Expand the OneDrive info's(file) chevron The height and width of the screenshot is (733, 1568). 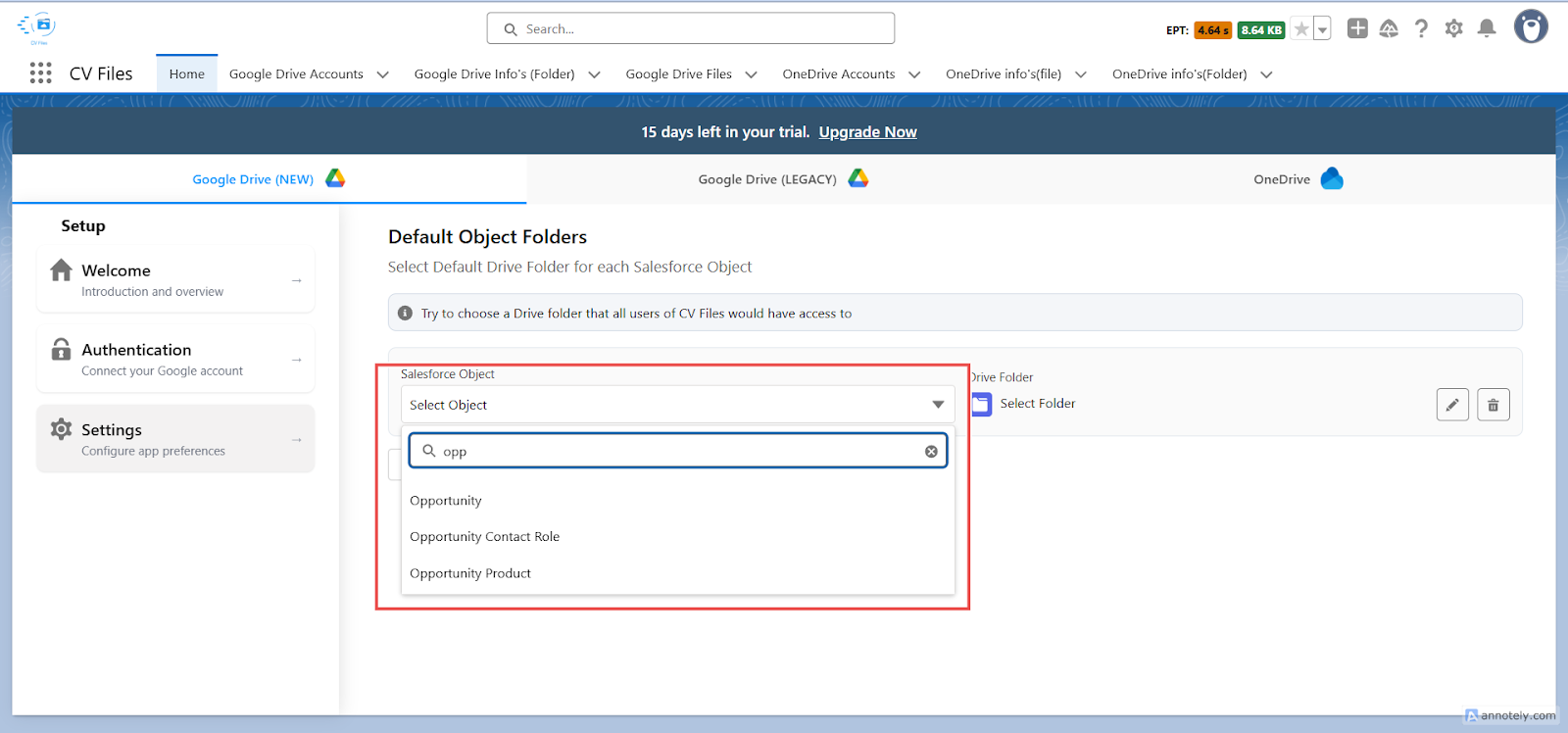1081,74
